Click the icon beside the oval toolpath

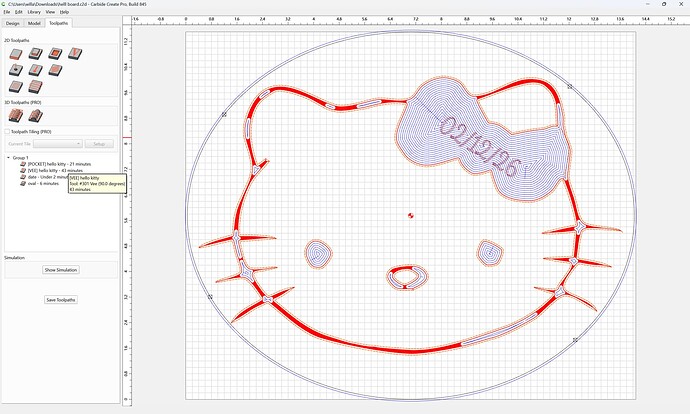pyautogui.click(x=23, y=183)
